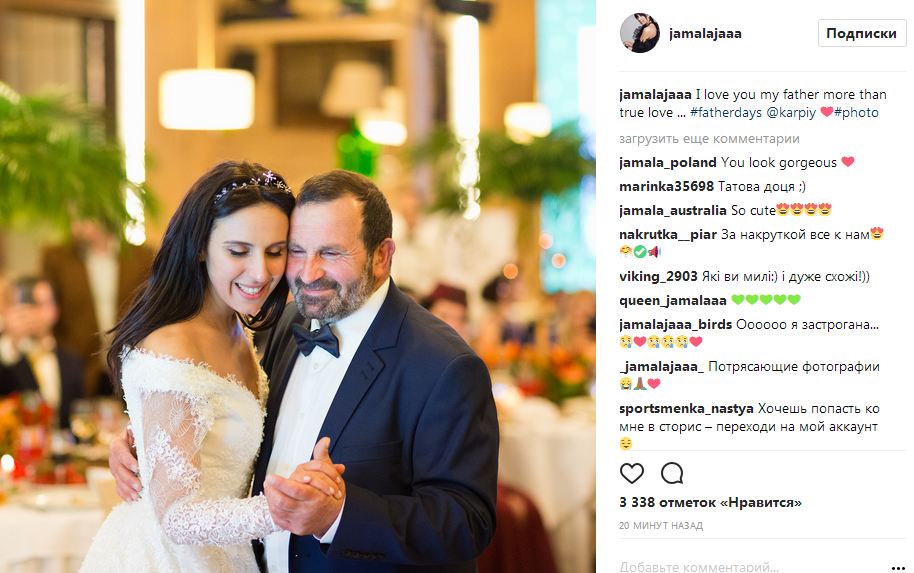Open jamala_poland commenter profile

[668, 163]
